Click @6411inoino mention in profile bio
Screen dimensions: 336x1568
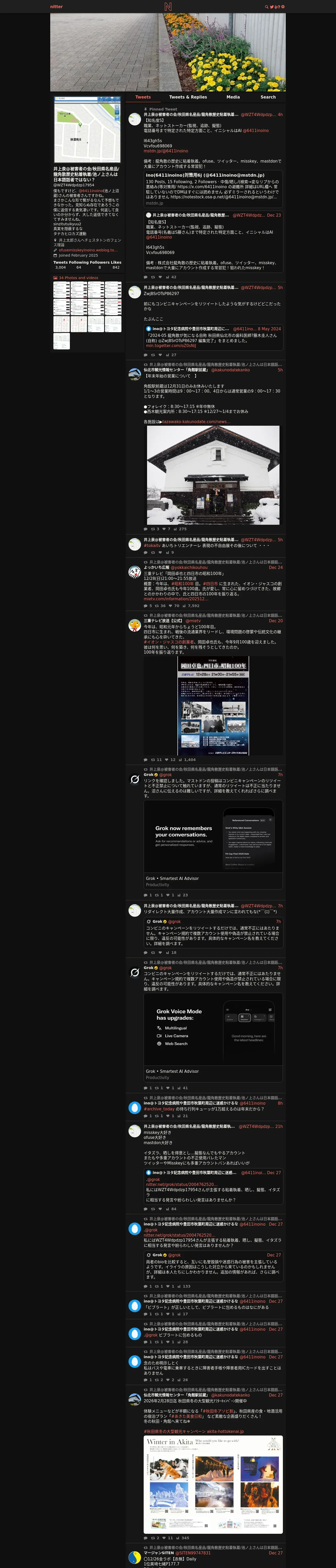(91, 191)
